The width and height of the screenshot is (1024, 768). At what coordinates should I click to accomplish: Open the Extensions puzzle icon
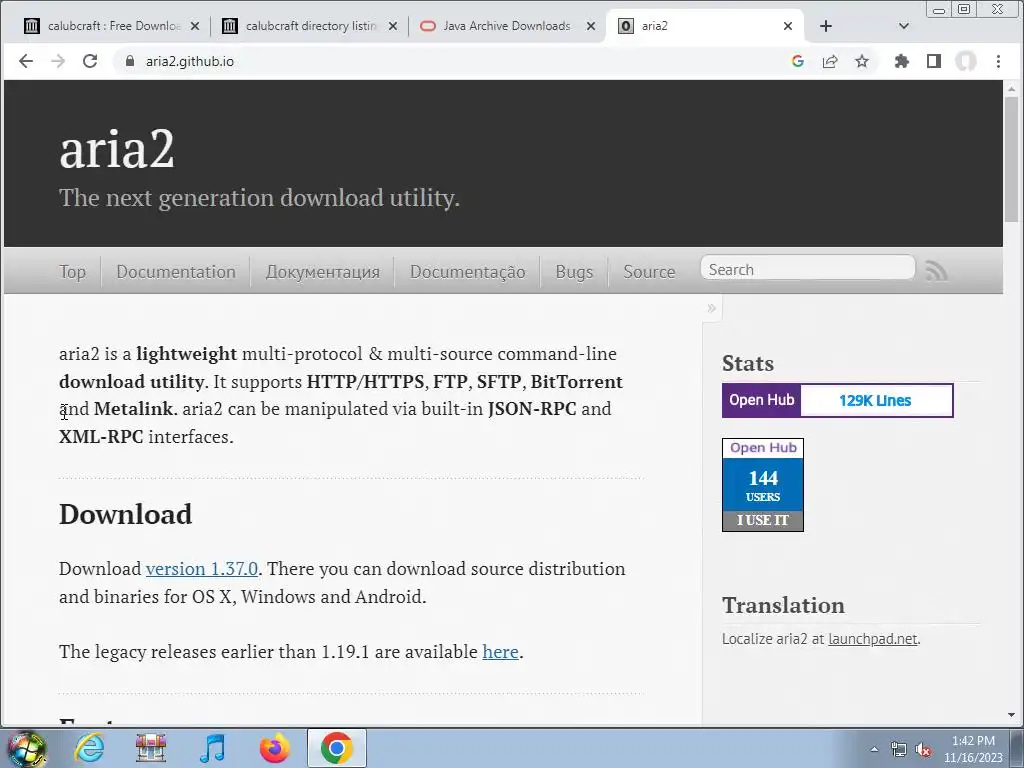tap(902, 61)
